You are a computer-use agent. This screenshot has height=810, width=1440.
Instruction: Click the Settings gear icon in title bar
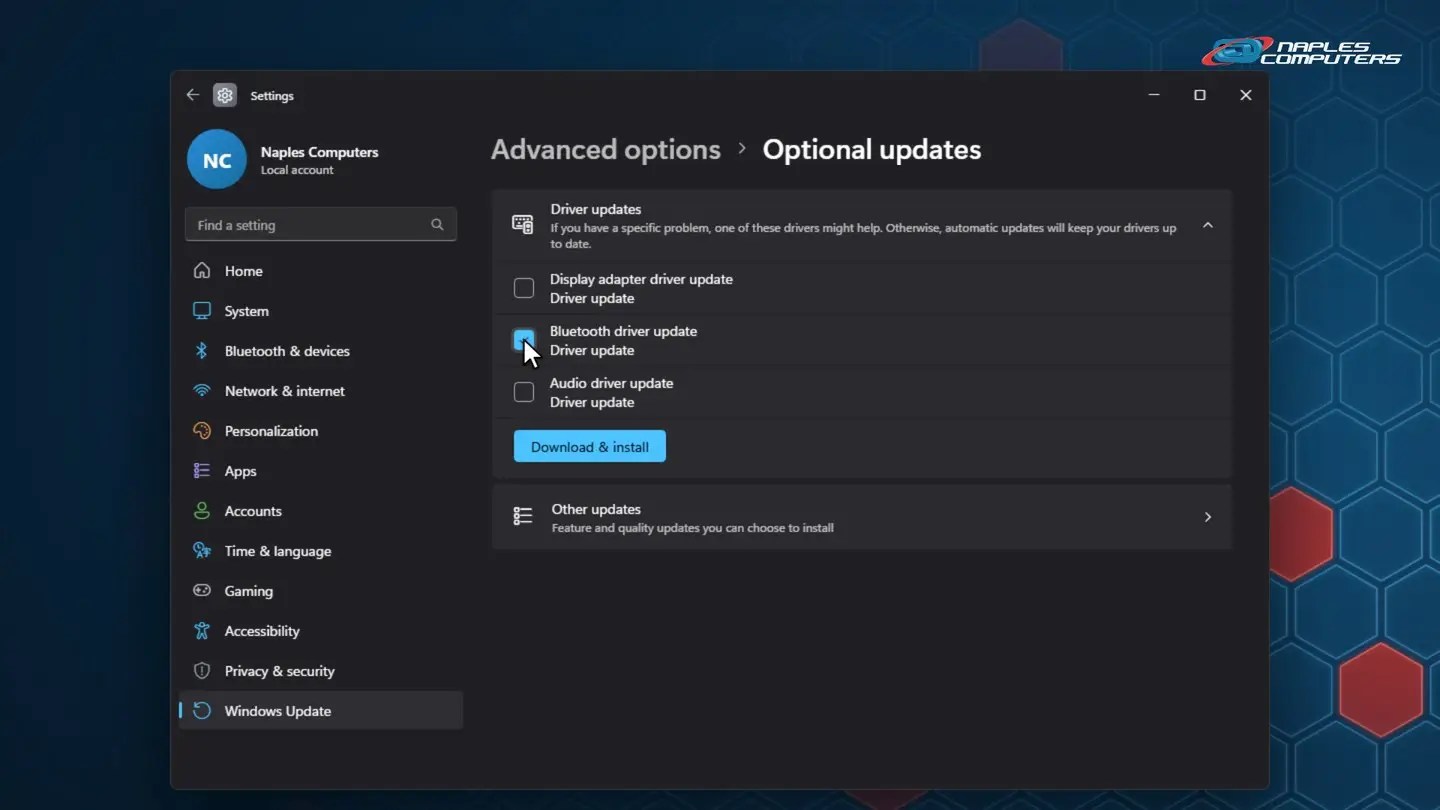(x=225, y=95)
